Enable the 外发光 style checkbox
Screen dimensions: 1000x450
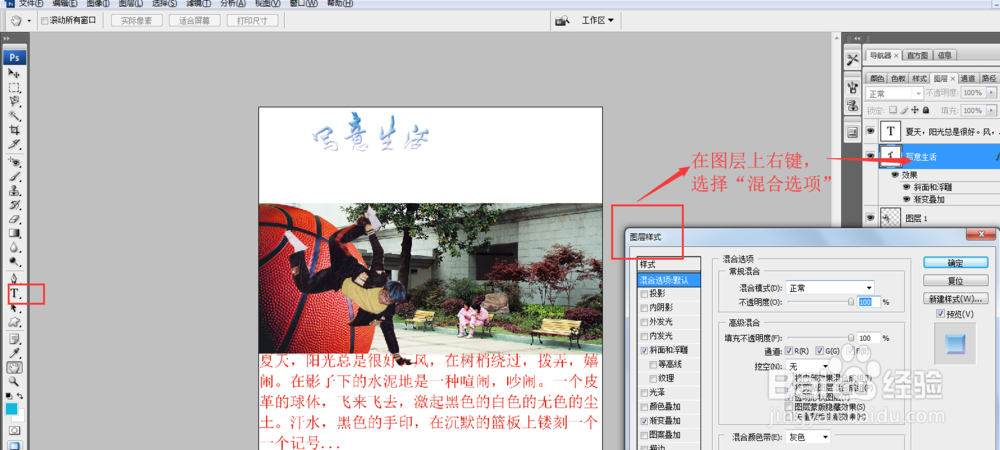tap(644, 322)
